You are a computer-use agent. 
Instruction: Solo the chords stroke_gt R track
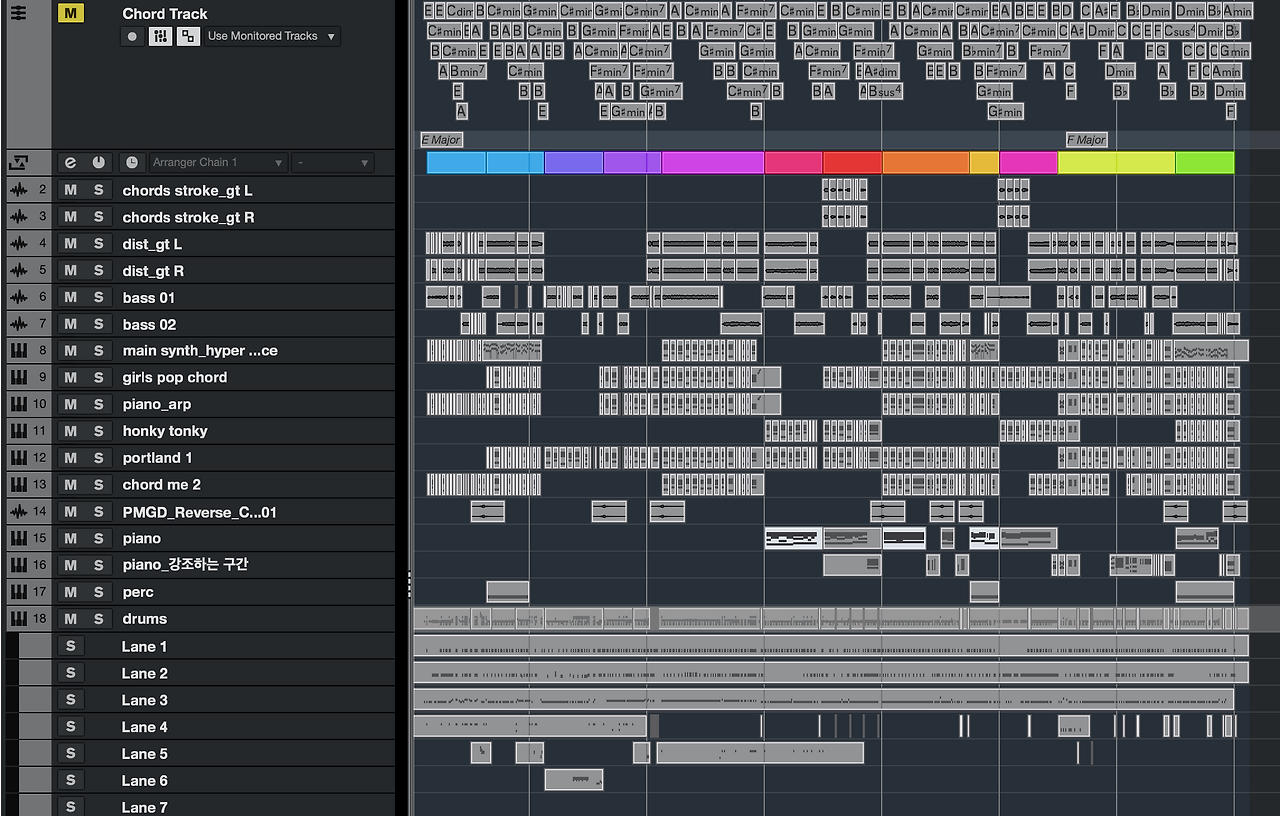[98, 217]
